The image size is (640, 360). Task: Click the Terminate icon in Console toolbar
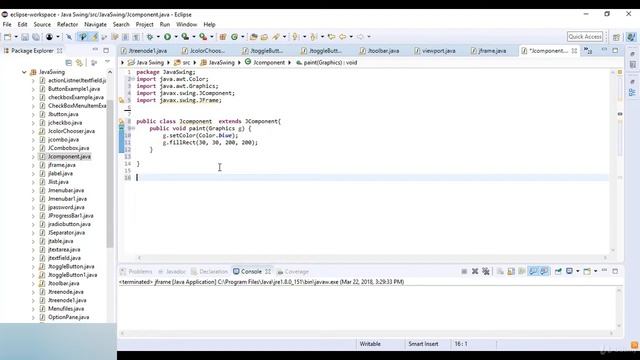pyautogui.click(x=464, y=271)
